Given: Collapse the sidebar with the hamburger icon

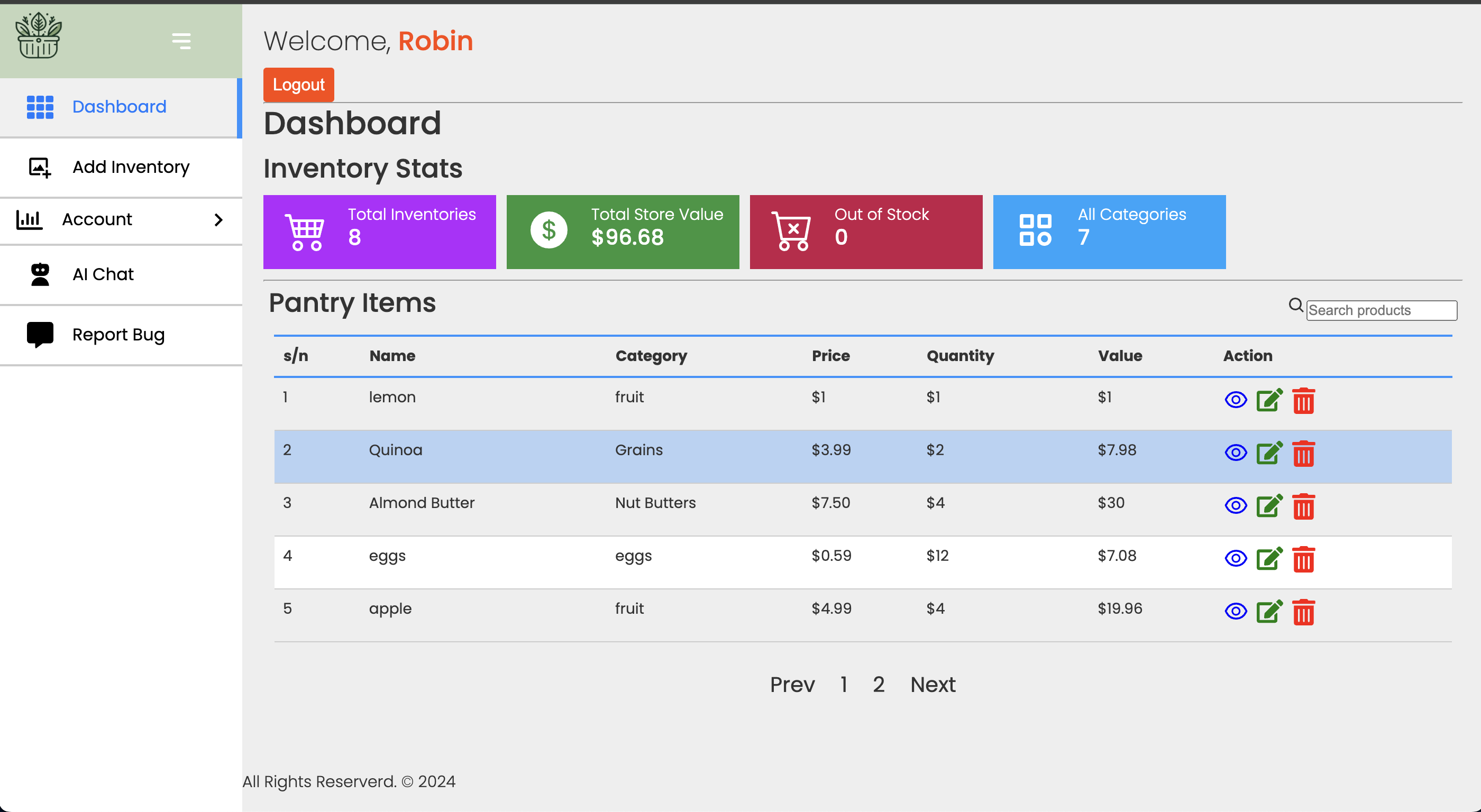Looking at the screenshot, I should [181, 41].
